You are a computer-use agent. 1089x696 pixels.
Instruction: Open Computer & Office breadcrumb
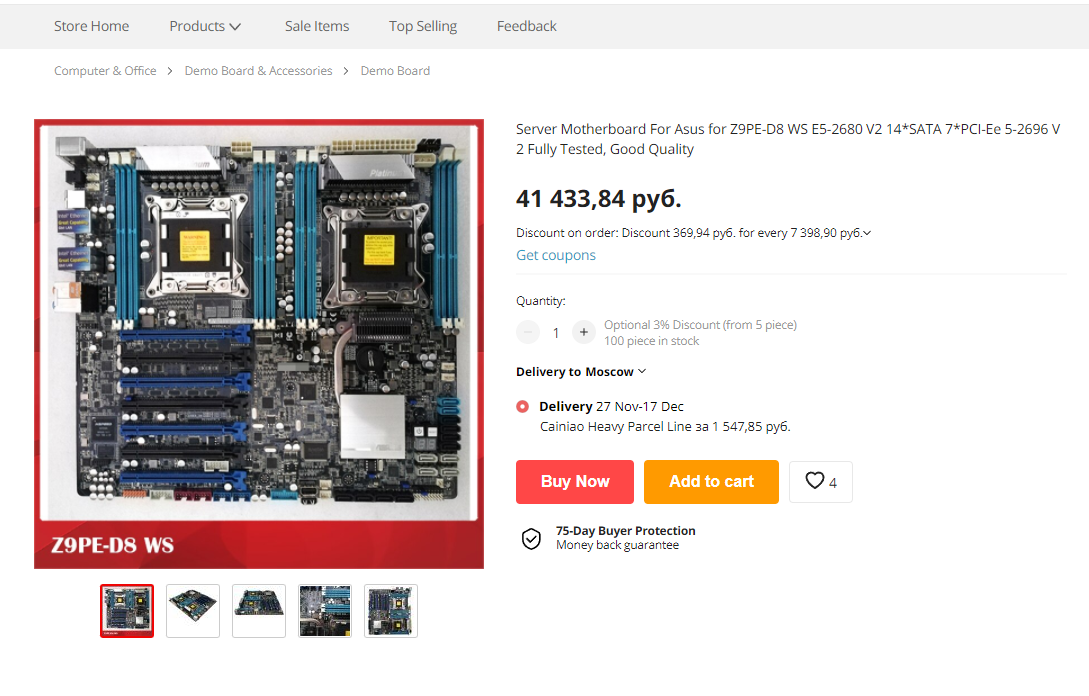point(105,71)
